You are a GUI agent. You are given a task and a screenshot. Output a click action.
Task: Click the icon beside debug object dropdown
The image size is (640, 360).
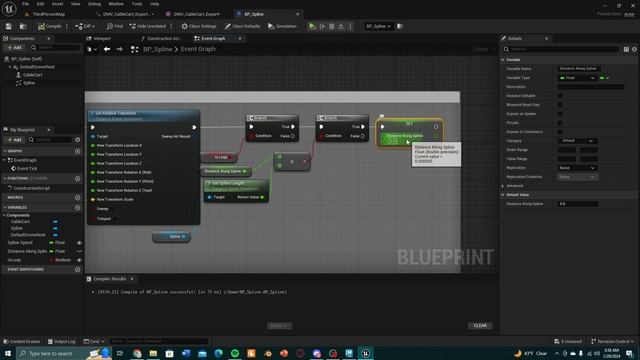tap(400, 26)
